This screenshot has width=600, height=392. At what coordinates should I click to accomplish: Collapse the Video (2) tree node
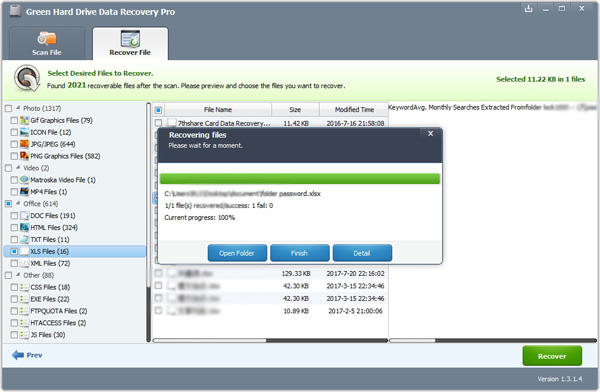(x=18, y=167)
